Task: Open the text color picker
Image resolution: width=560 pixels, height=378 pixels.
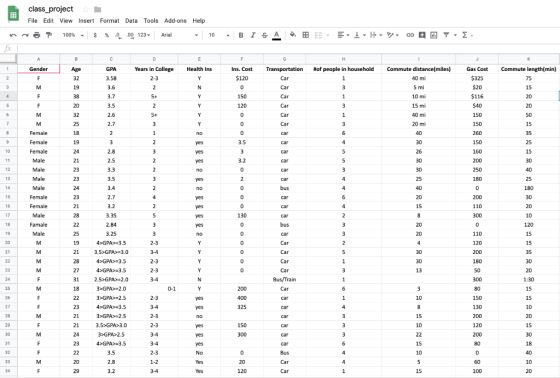Action: [x=276, y=35]
